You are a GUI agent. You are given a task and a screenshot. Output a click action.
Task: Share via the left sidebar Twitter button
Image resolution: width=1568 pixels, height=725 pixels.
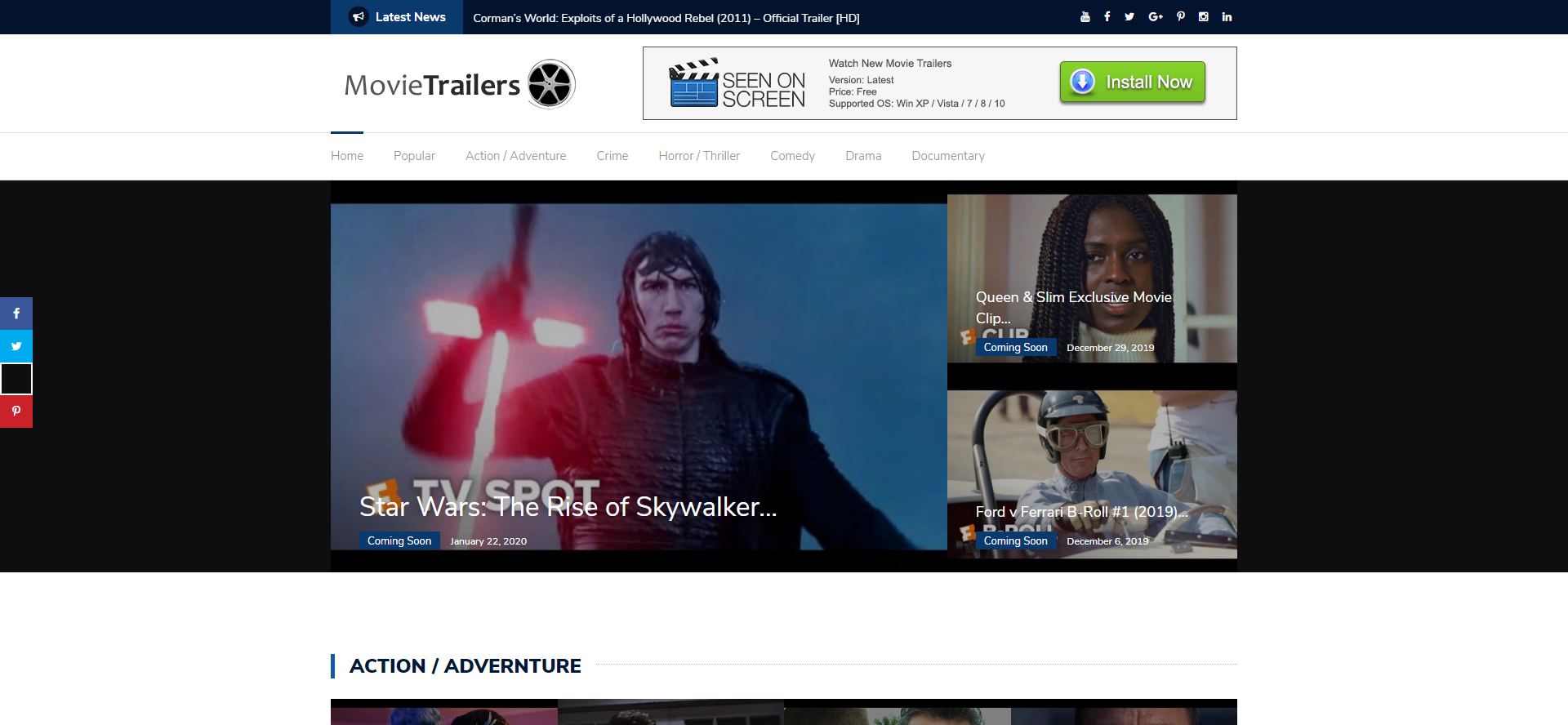16,346
